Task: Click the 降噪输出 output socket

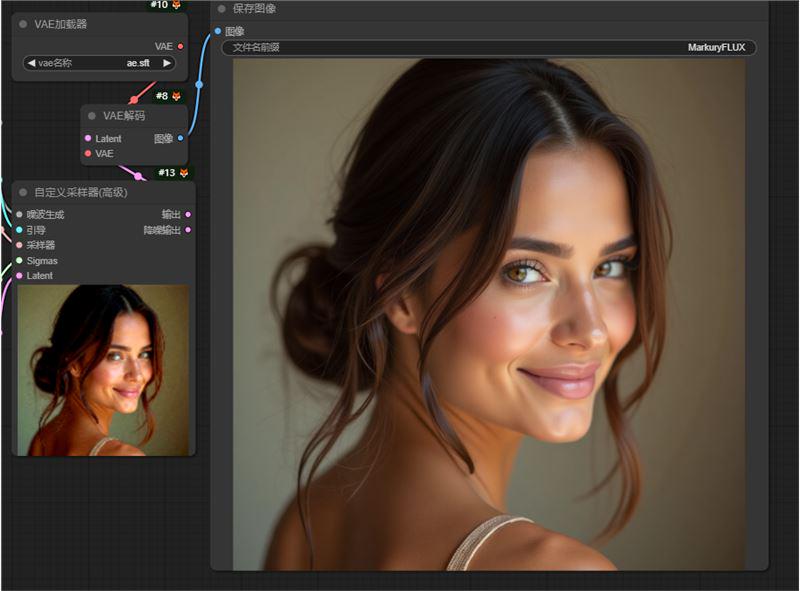Action: coord(188,230)
